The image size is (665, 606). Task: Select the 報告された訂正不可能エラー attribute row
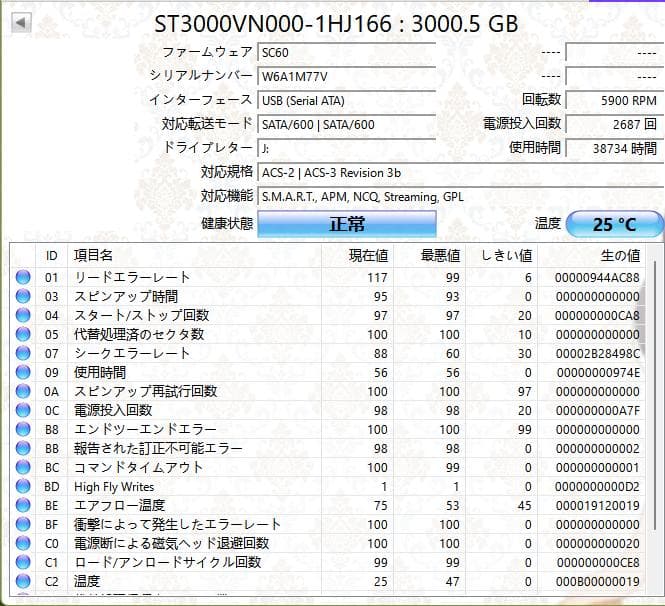pos(327,448)
